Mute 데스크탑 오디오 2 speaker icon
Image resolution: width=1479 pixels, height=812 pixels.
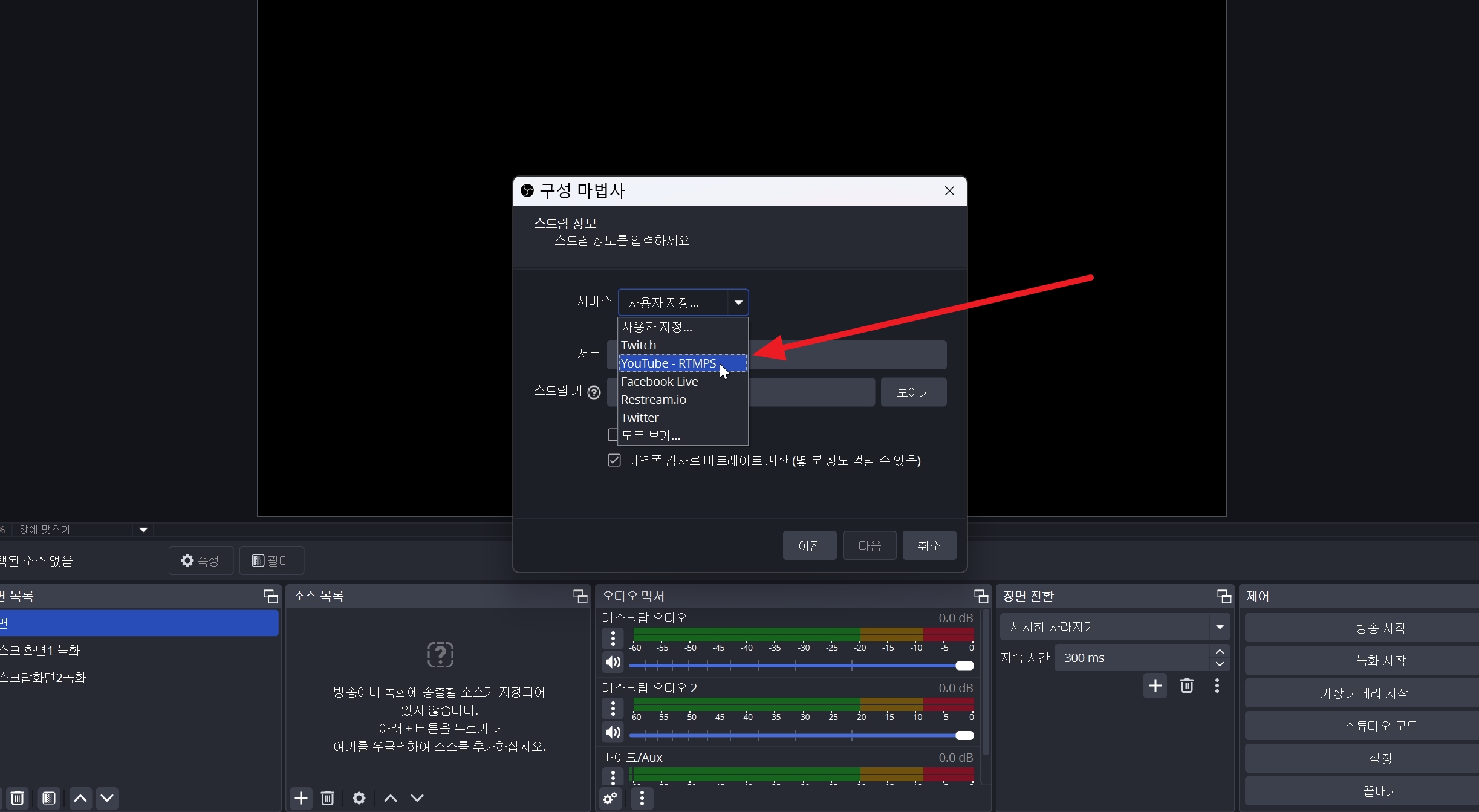pos(613,732)
